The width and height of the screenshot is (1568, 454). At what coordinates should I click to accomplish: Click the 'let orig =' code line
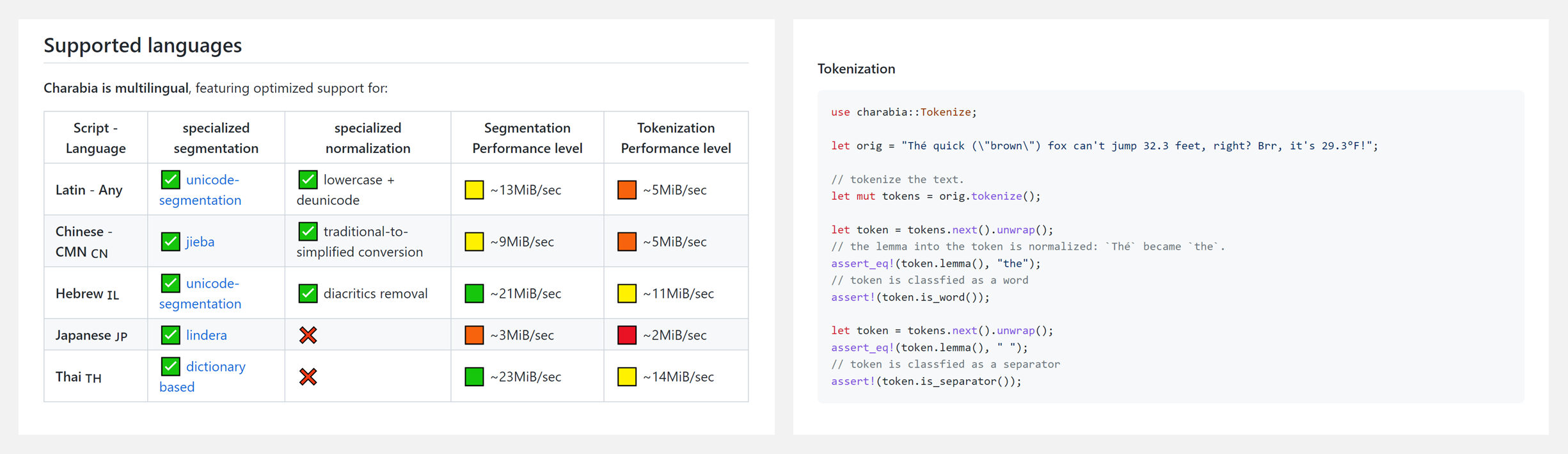1105,146
